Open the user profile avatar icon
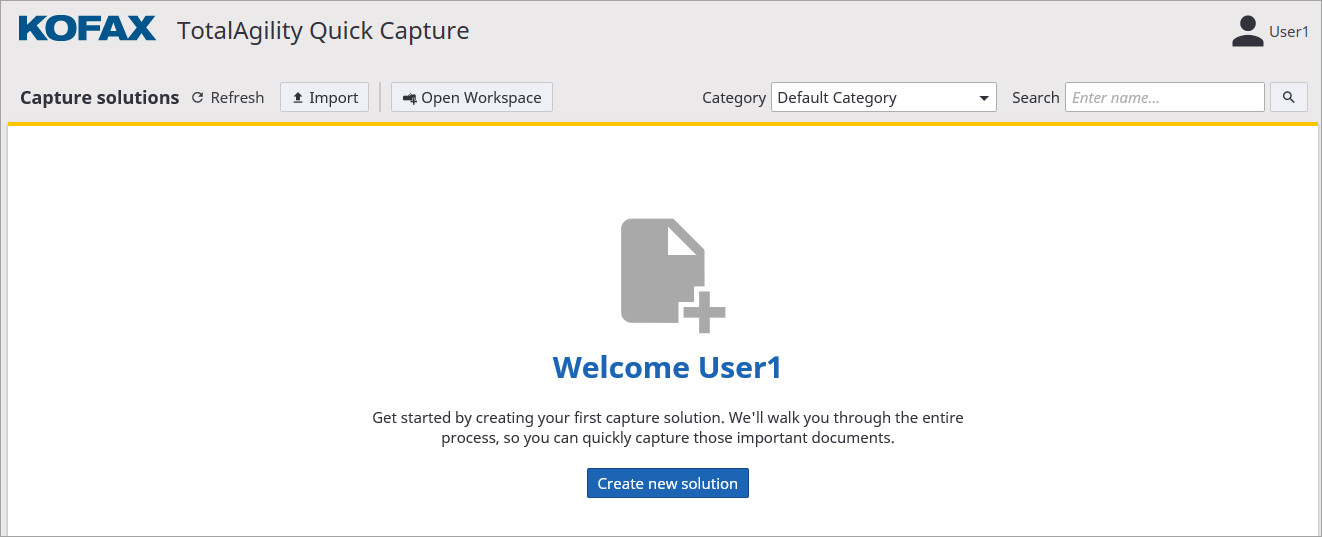The width and height of the screenshot is (1322, 537). pos(1247,31)
